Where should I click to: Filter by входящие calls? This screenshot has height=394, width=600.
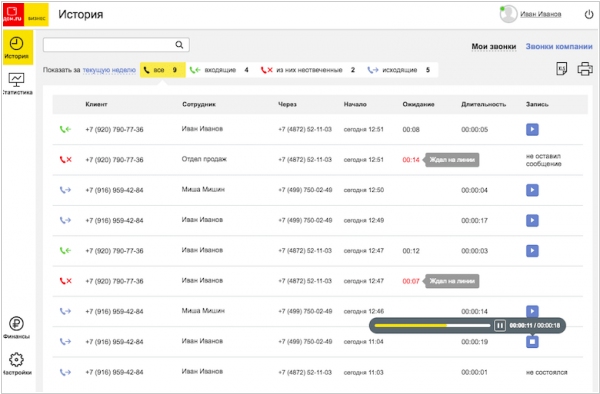[x=219, y=70]
